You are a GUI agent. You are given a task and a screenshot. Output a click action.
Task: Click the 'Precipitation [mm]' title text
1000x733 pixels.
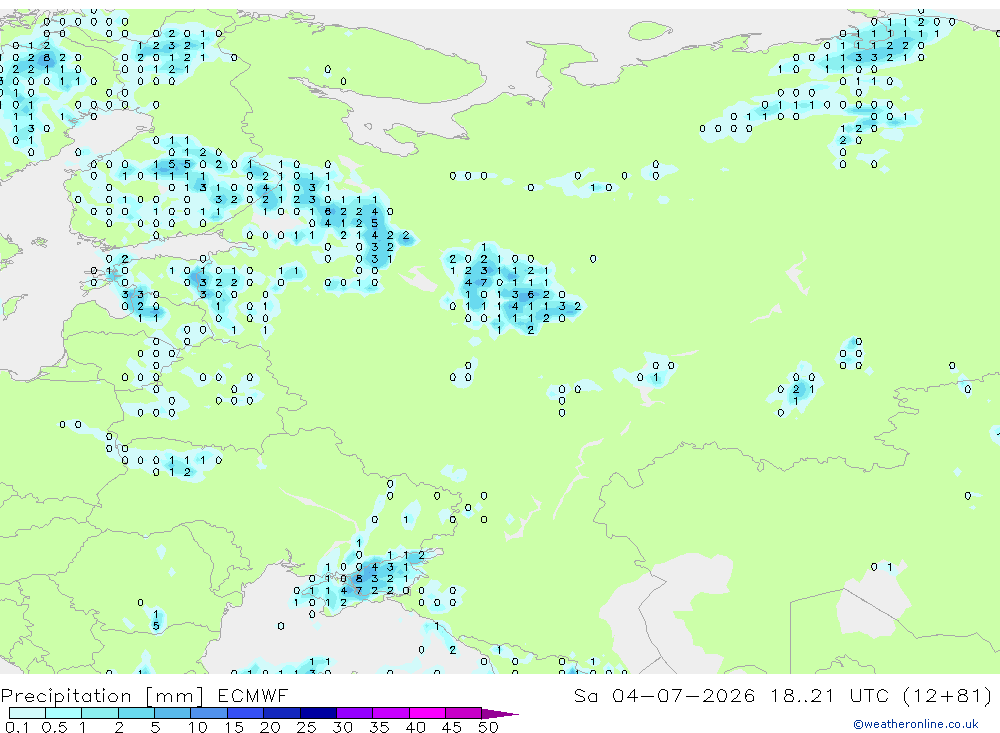[x=102, y=696]
